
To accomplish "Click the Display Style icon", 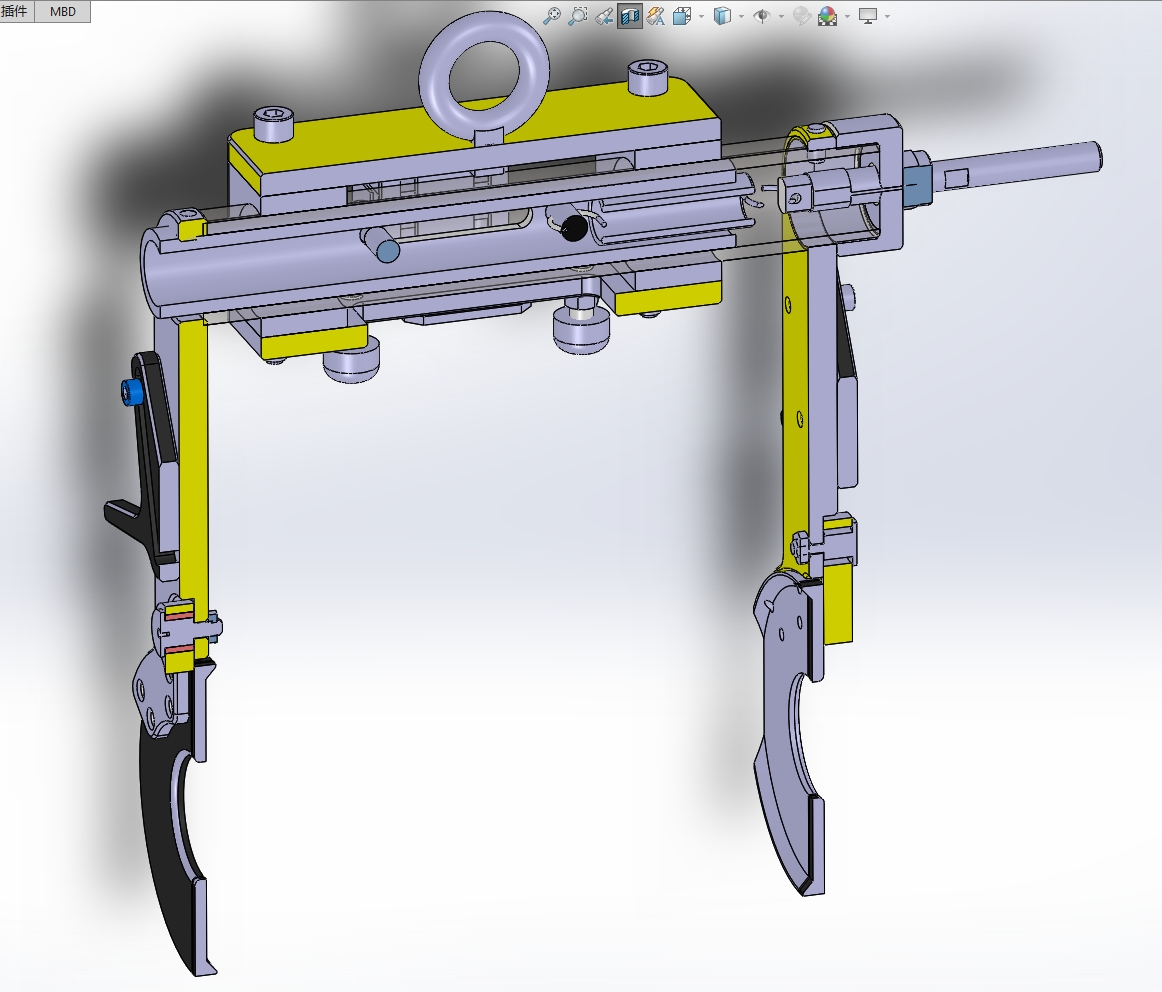I will 722,16.
